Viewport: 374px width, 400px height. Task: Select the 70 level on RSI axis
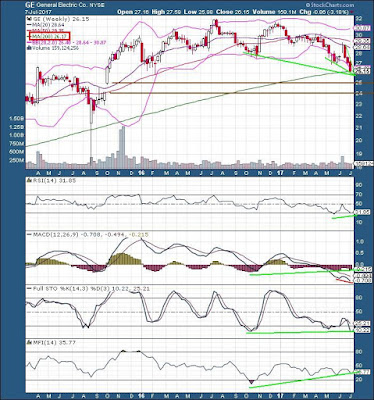(359, 194)
